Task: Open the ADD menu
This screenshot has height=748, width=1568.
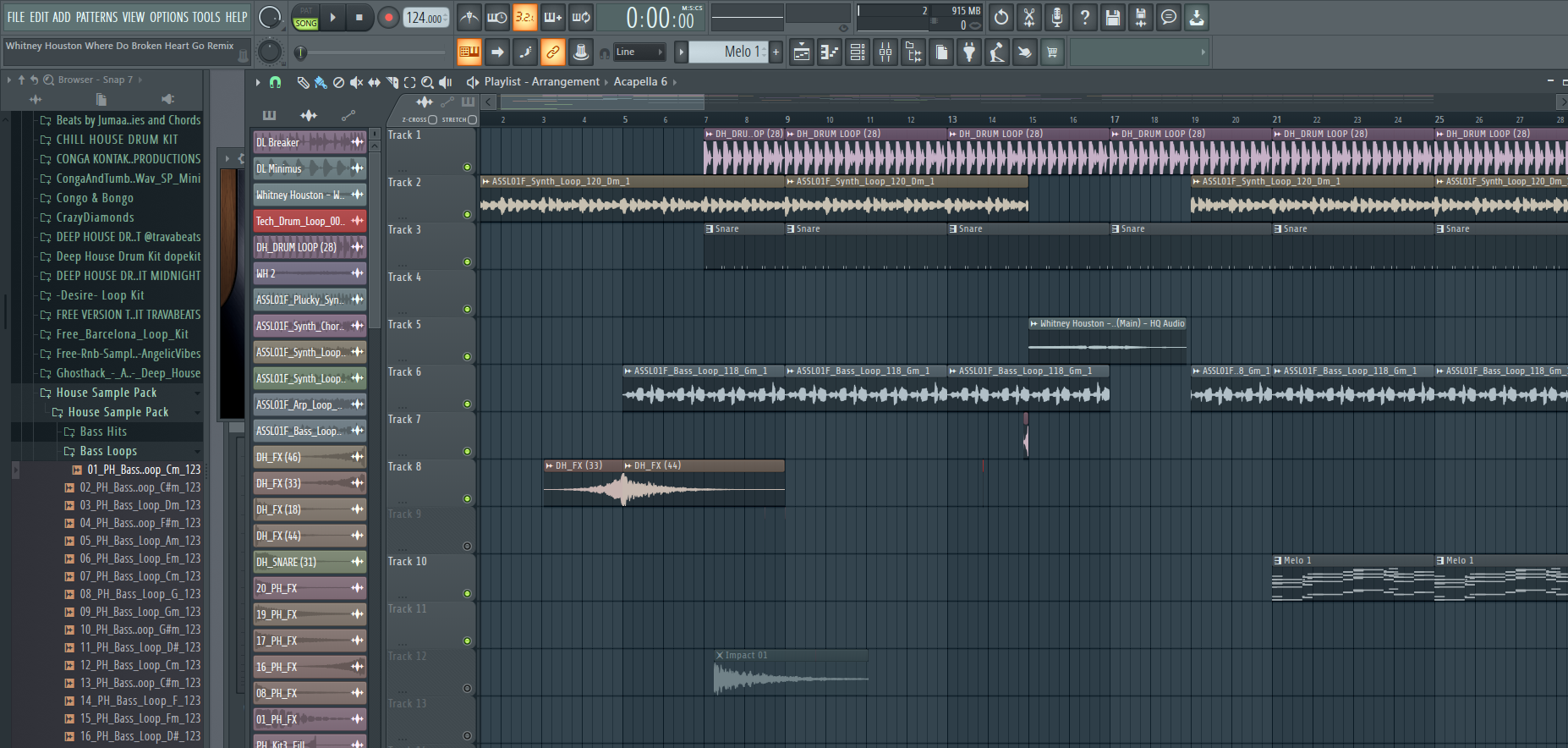Action: 62,17
